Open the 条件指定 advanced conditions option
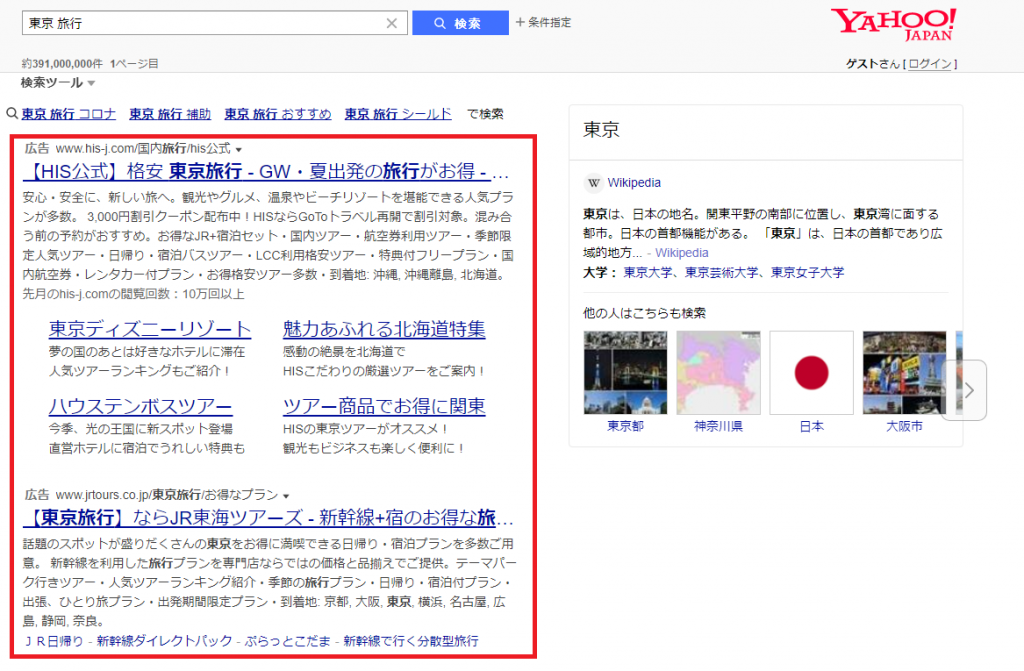 coord(543,22)
